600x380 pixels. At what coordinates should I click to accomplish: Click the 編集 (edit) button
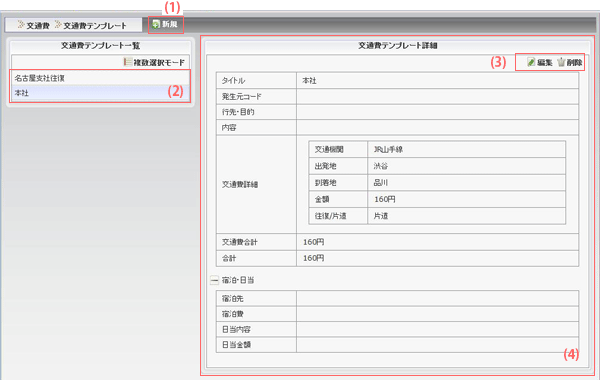(x=540, y=62)
